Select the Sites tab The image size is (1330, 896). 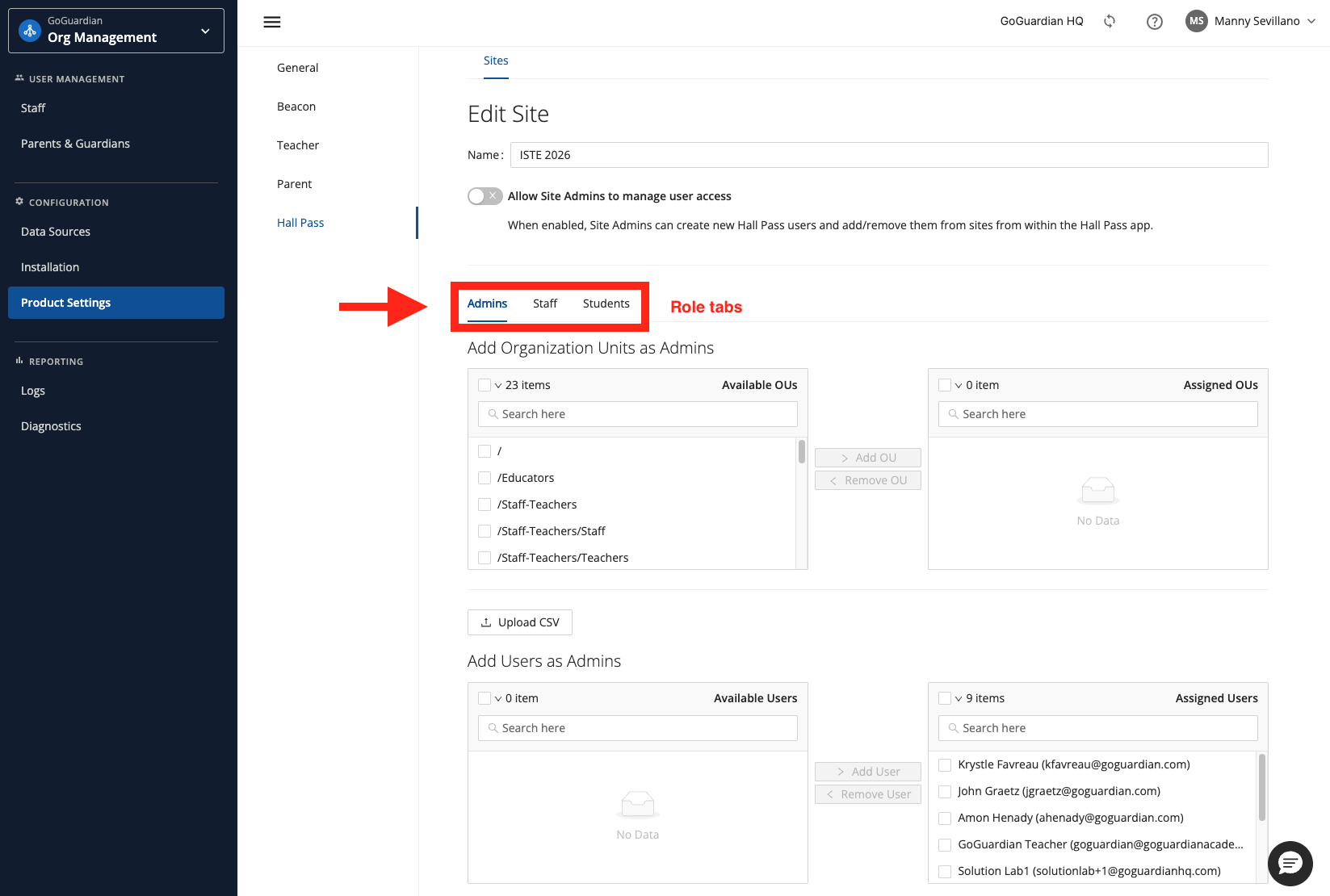pyautogui.click(x=496, y=61)
